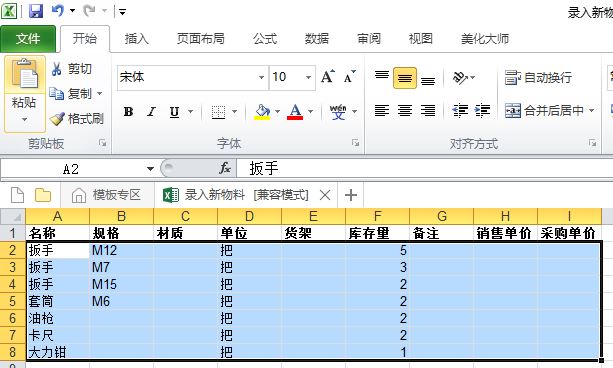Viewport: 613px width, 368px height.
Task: Toggle Italic formatting
Action: click(151, 112)
